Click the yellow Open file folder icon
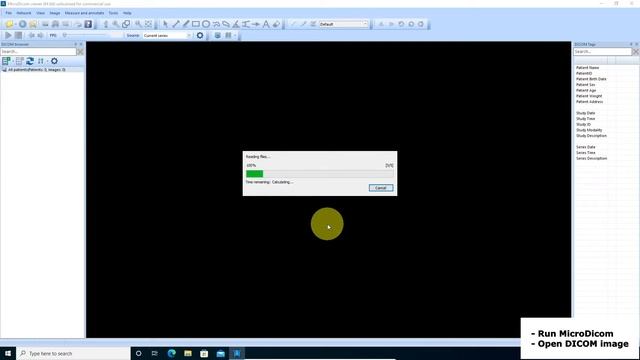The image size is (640, 360). point(10,24)
